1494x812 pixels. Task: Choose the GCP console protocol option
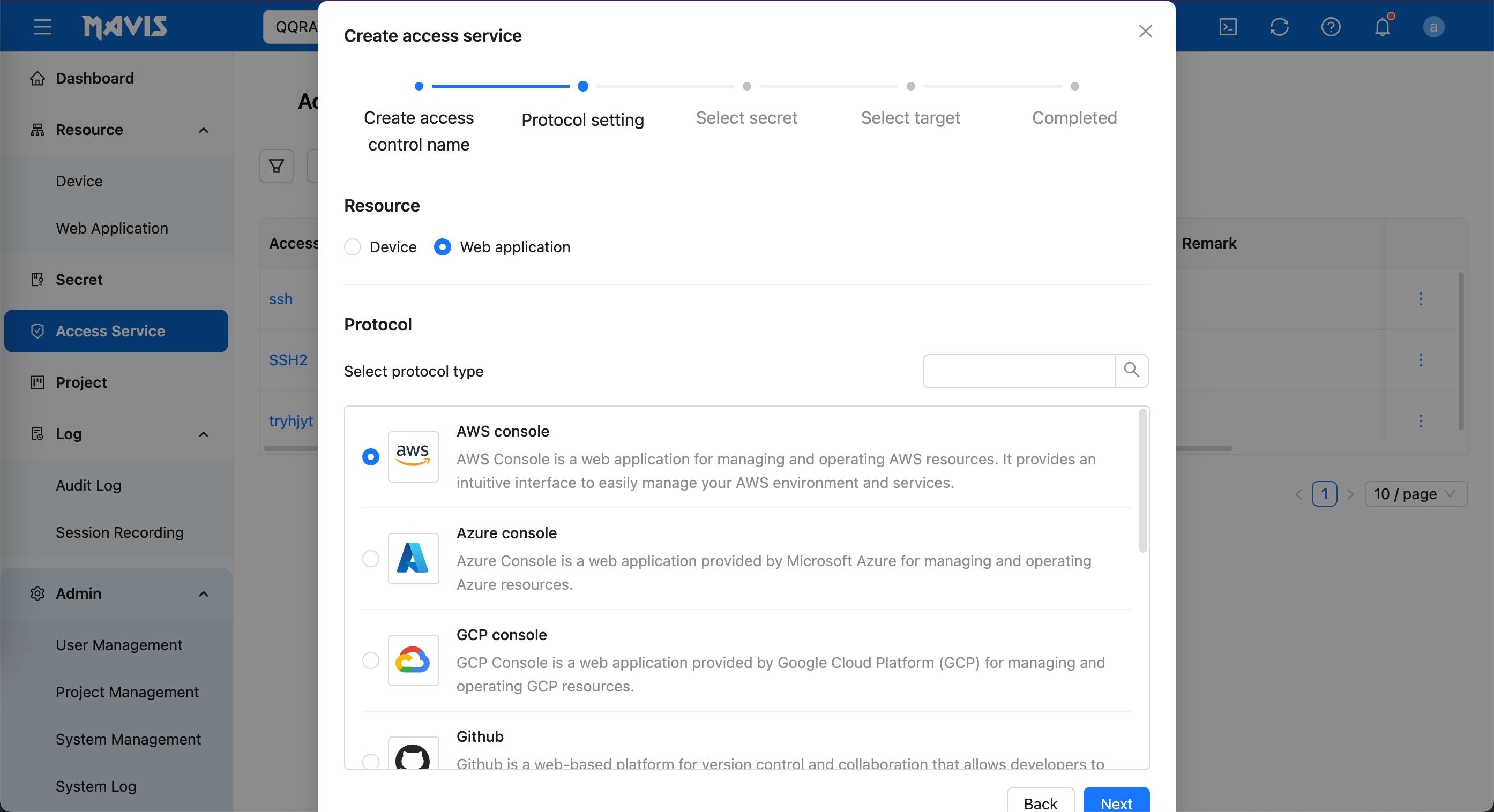tap(370, 661)
